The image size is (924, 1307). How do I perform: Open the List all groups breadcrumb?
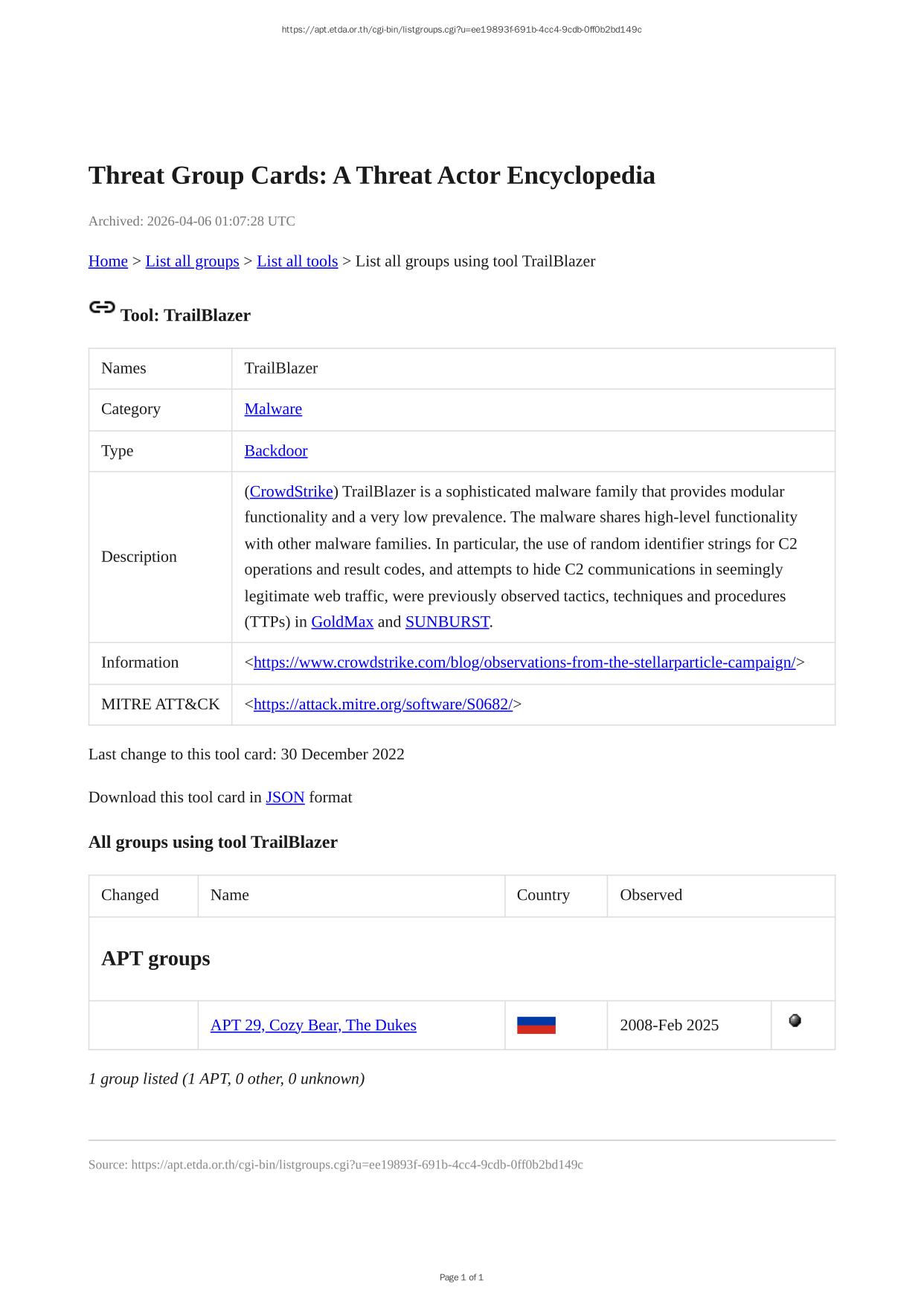[x=192, y=261]
